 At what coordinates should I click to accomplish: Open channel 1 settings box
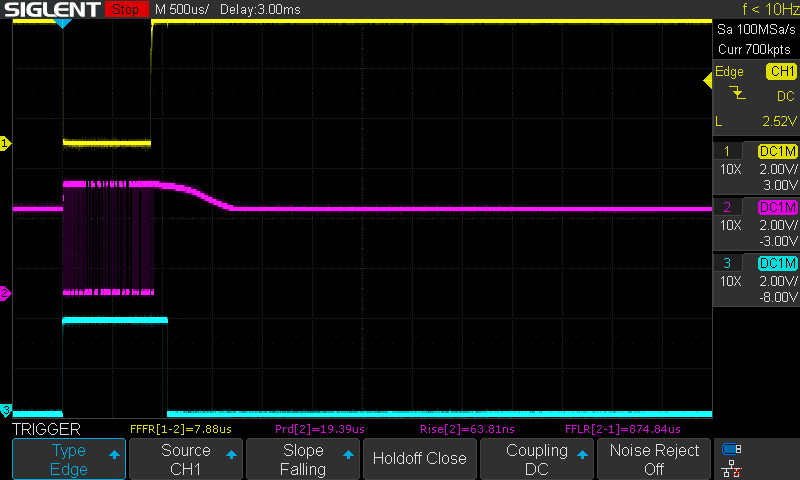click(x=756, y=168)
